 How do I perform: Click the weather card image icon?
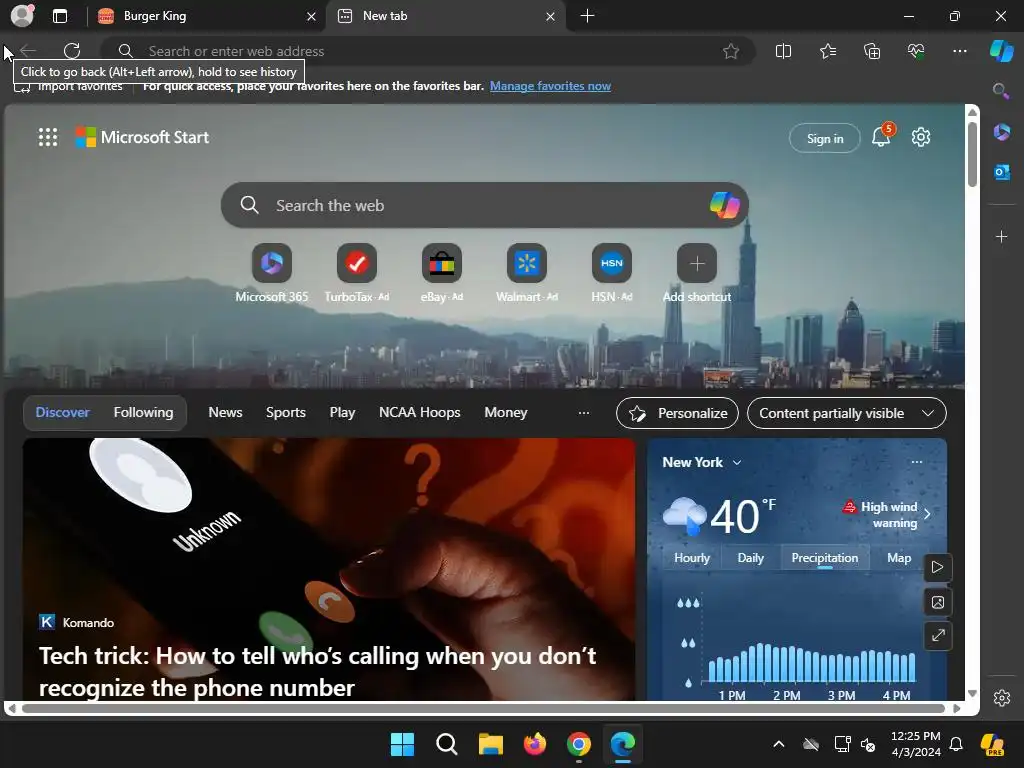[938, 602]
